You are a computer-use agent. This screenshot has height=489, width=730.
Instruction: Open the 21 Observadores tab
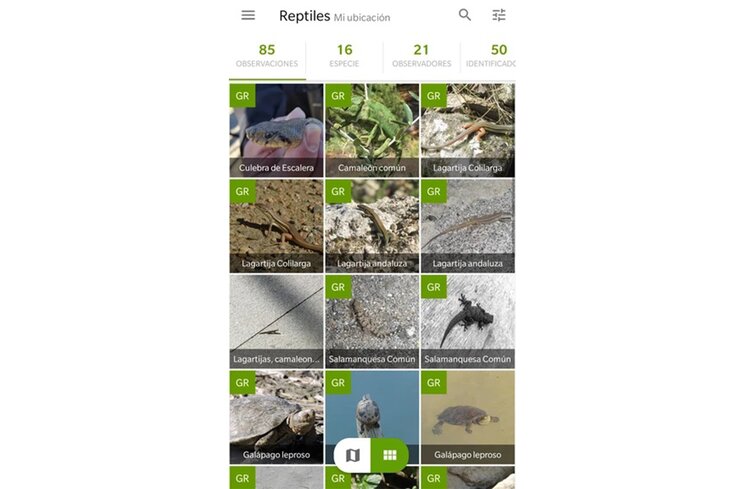[421, 55]
